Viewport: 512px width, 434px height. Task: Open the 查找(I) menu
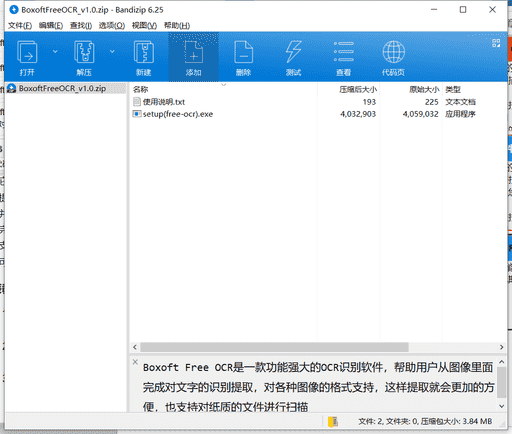point(81,25)
